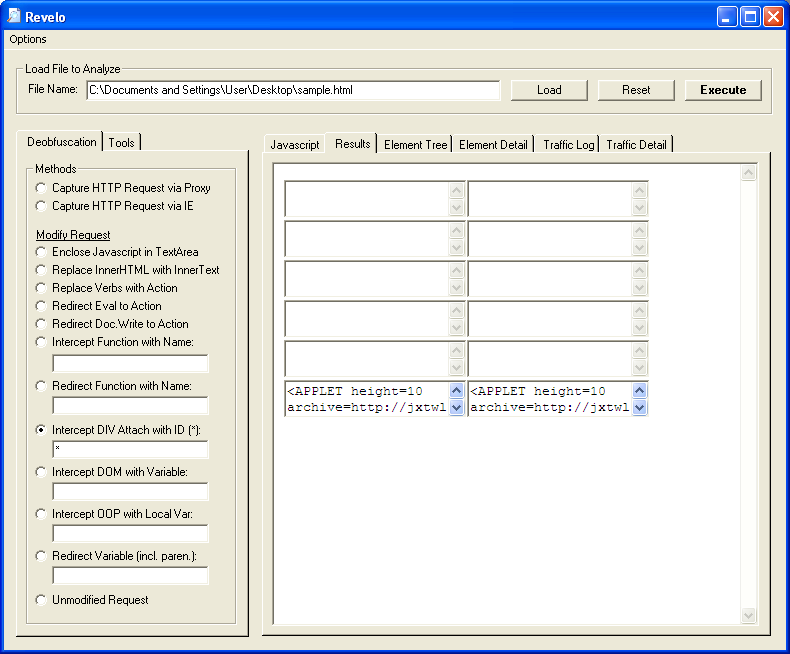Click Results pane scroll-down arrow
The width and height of the screenshot is (790, 654).
click(x=749, y=615)
